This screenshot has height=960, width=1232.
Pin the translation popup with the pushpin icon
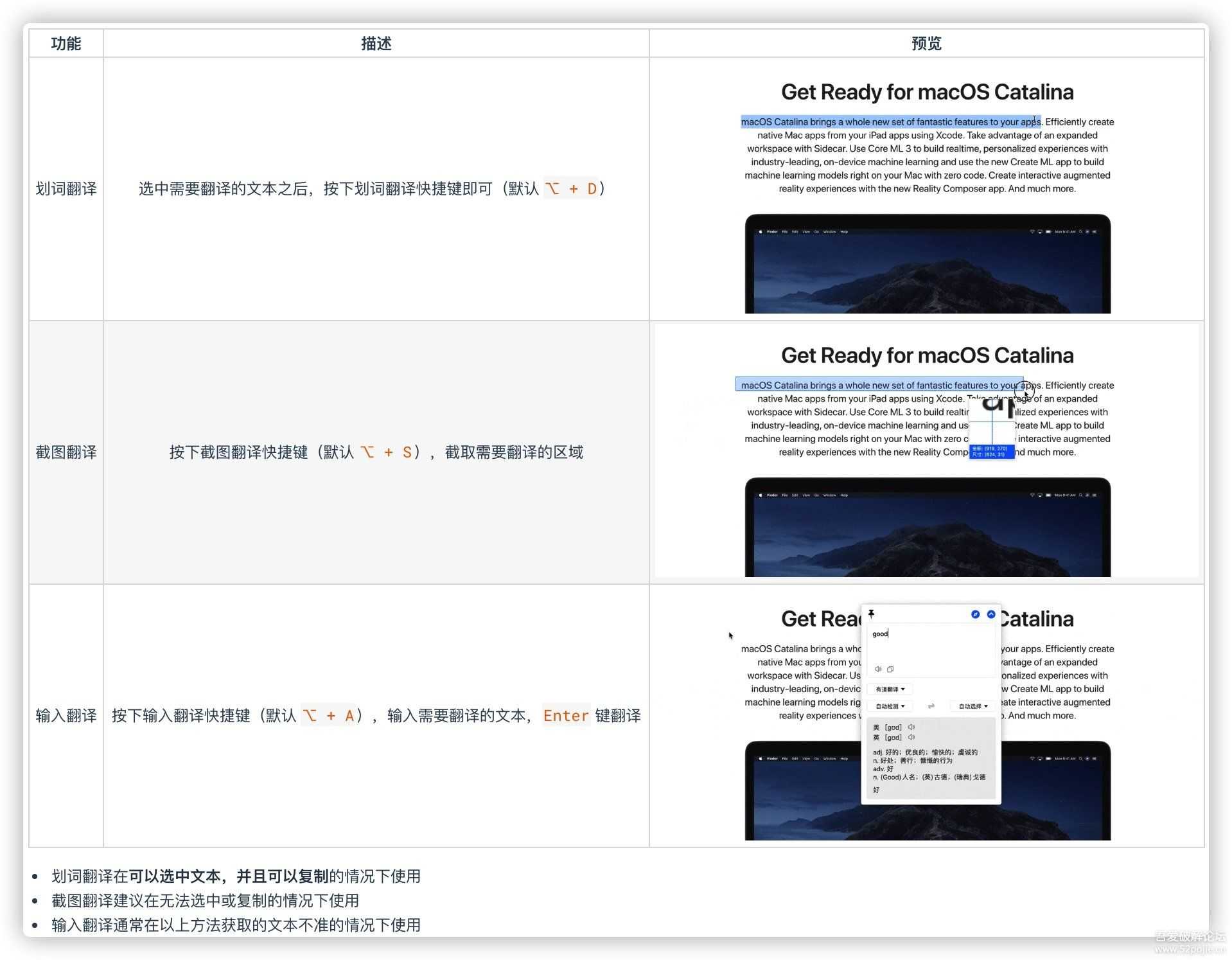click(871, 614)
